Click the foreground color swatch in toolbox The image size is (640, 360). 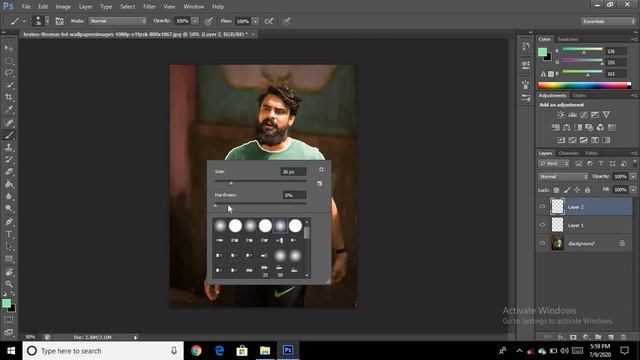(6, 303)
